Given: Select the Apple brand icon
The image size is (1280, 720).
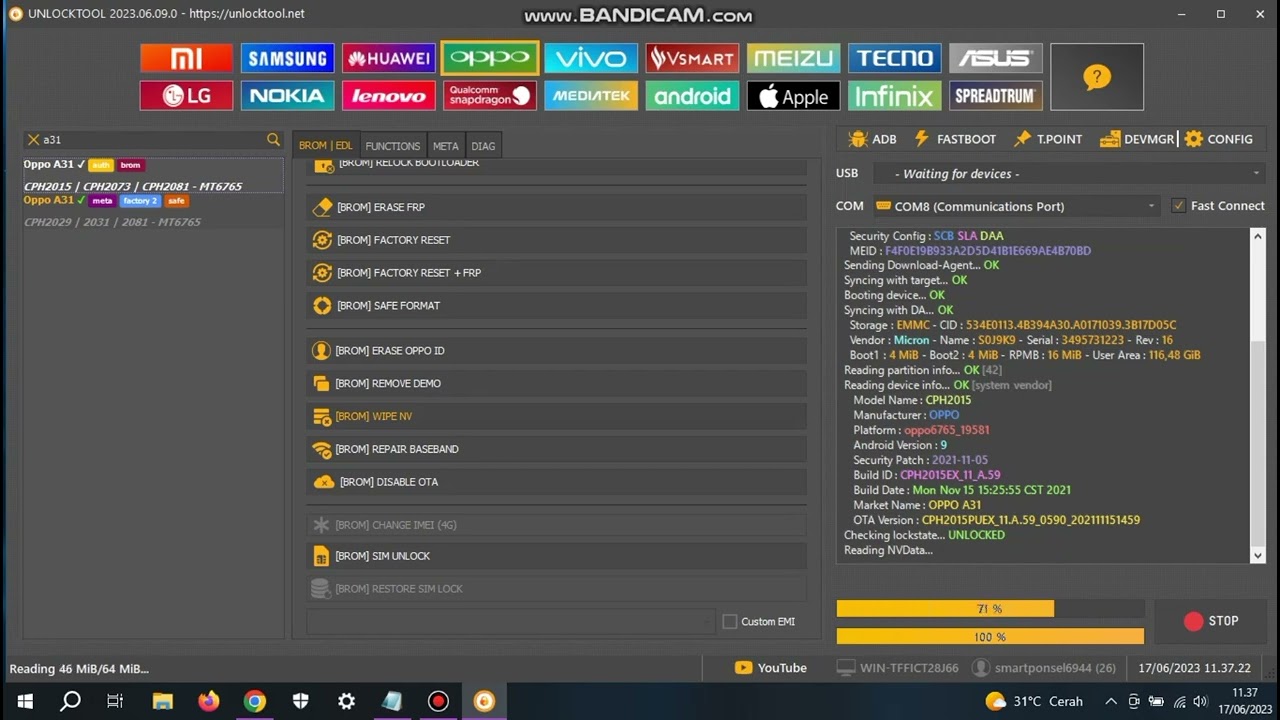Looking at the screenshot, I should point(793,96).
